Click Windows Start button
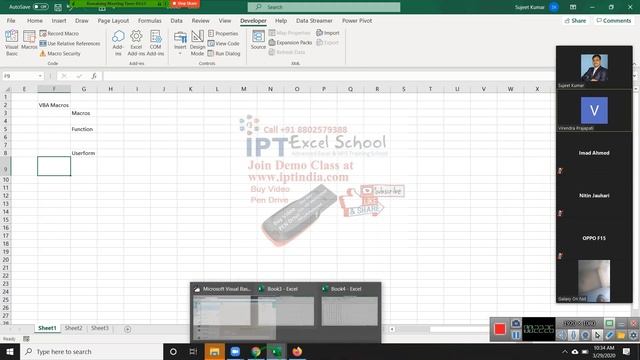 point(10,351)
